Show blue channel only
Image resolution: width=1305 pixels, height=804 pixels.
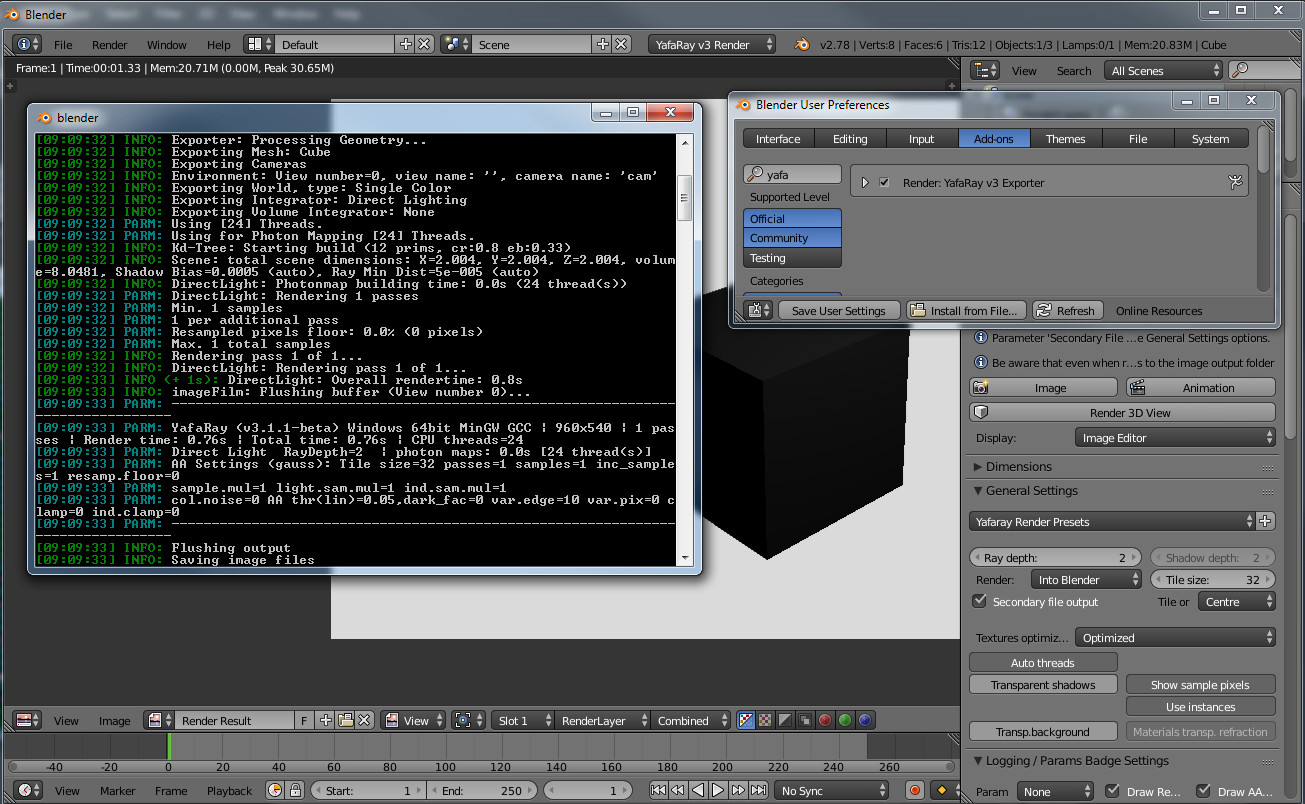tap(865, 720)
